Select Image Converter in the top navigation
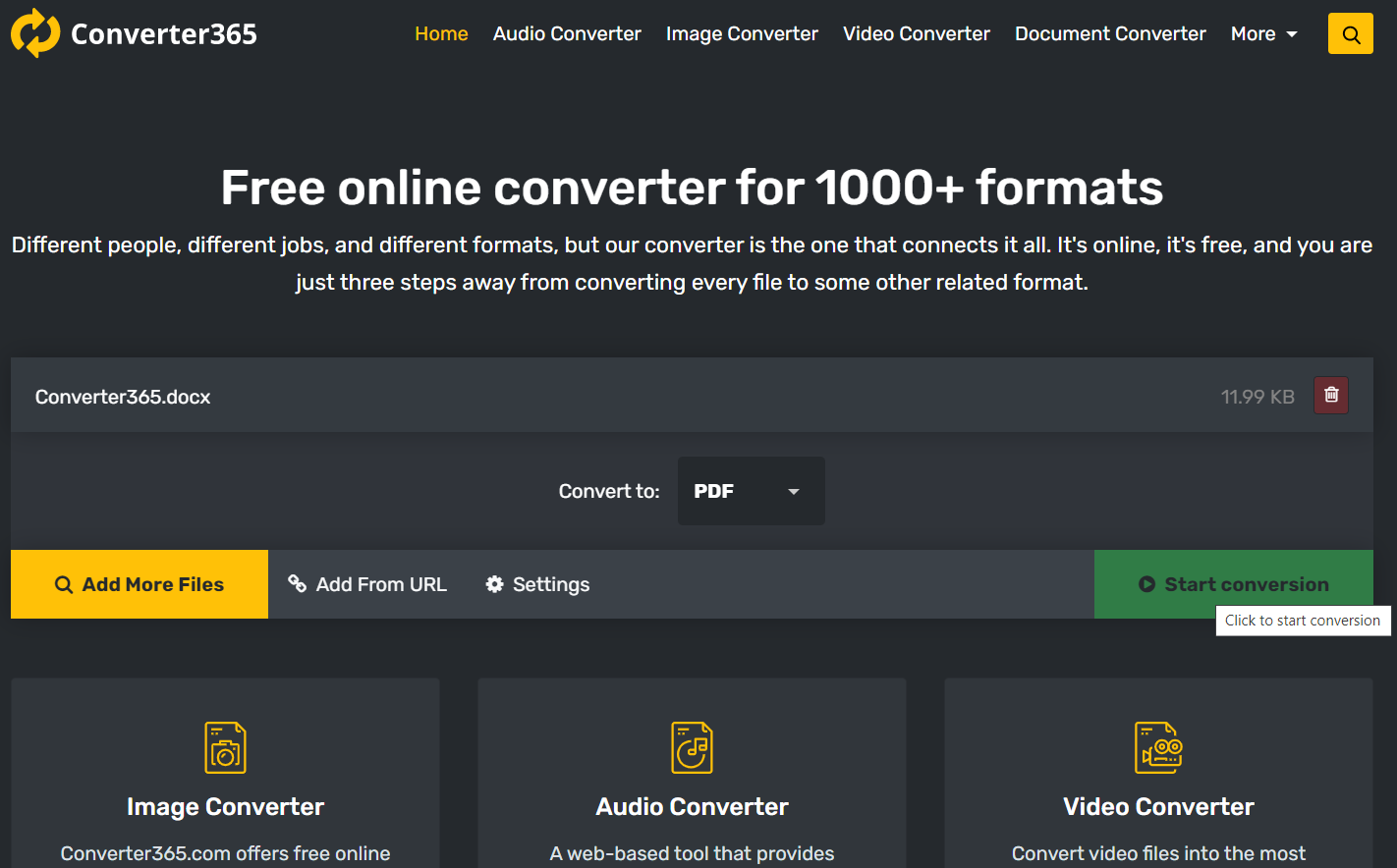This screenshot has height=868, width=1397. pos(742,34)
